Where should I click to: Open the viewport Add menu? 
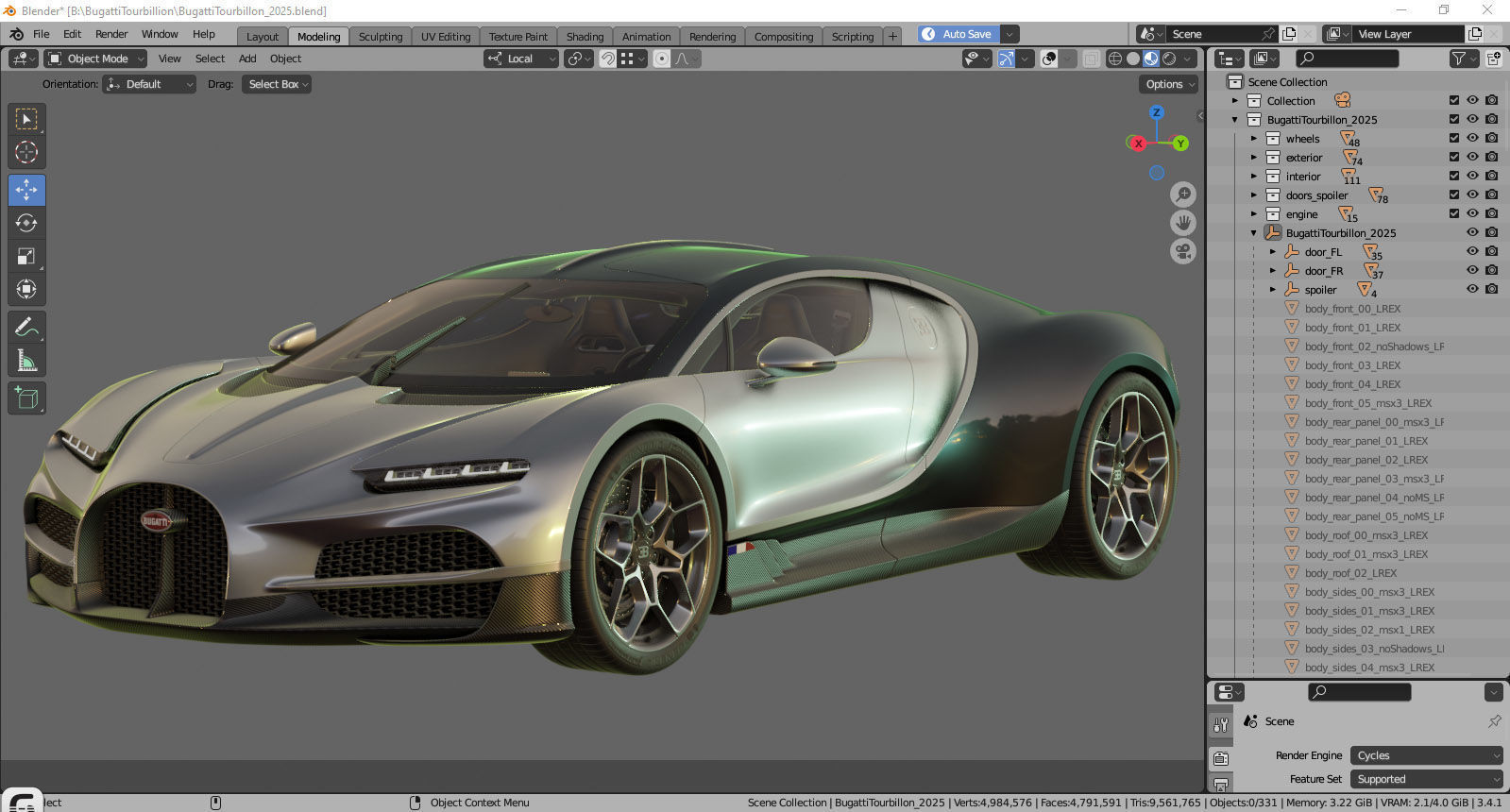pos(247,59)
